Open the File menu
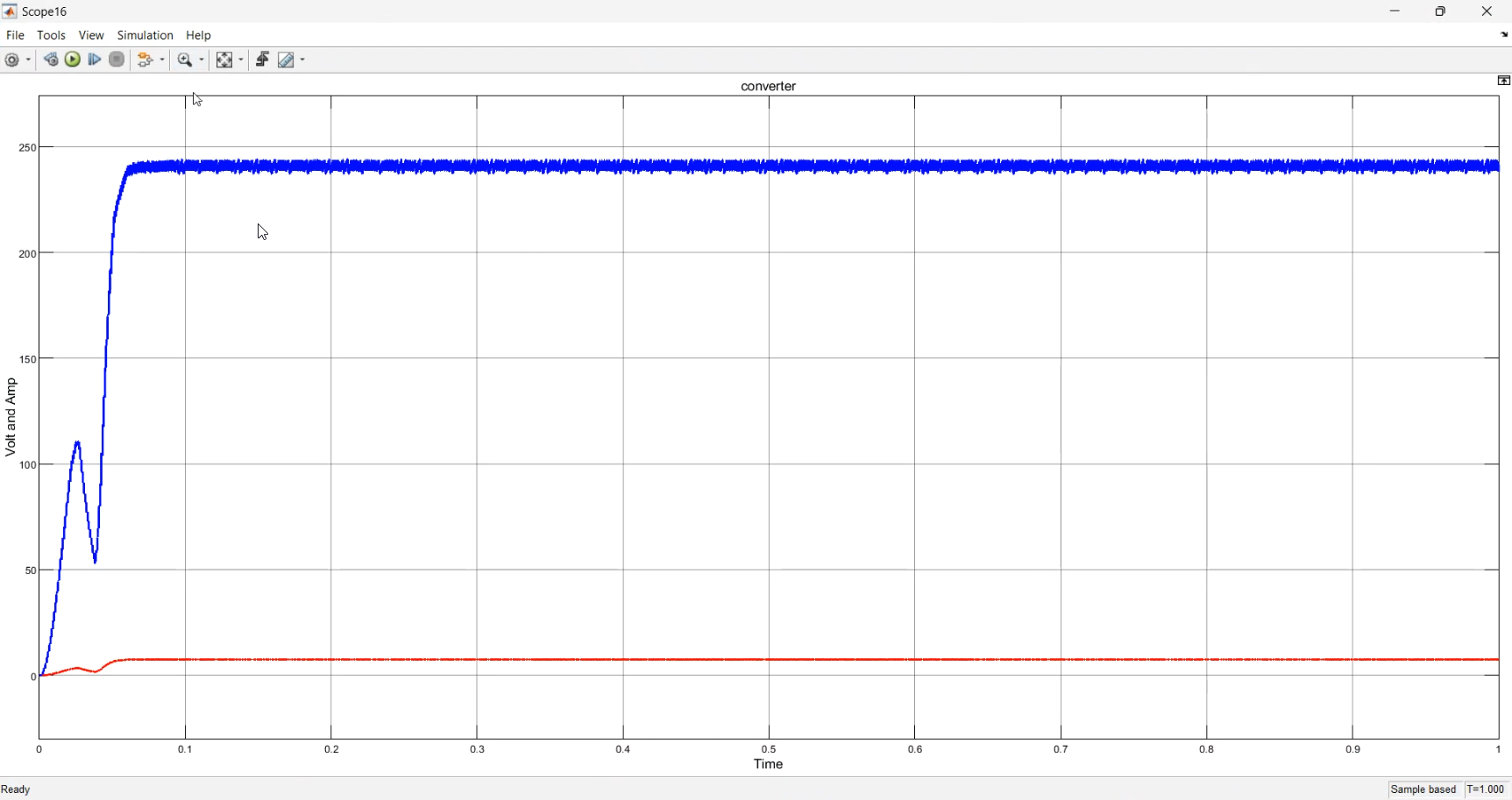The width and height of the screenshot is (1512, 800). [15, 35]
